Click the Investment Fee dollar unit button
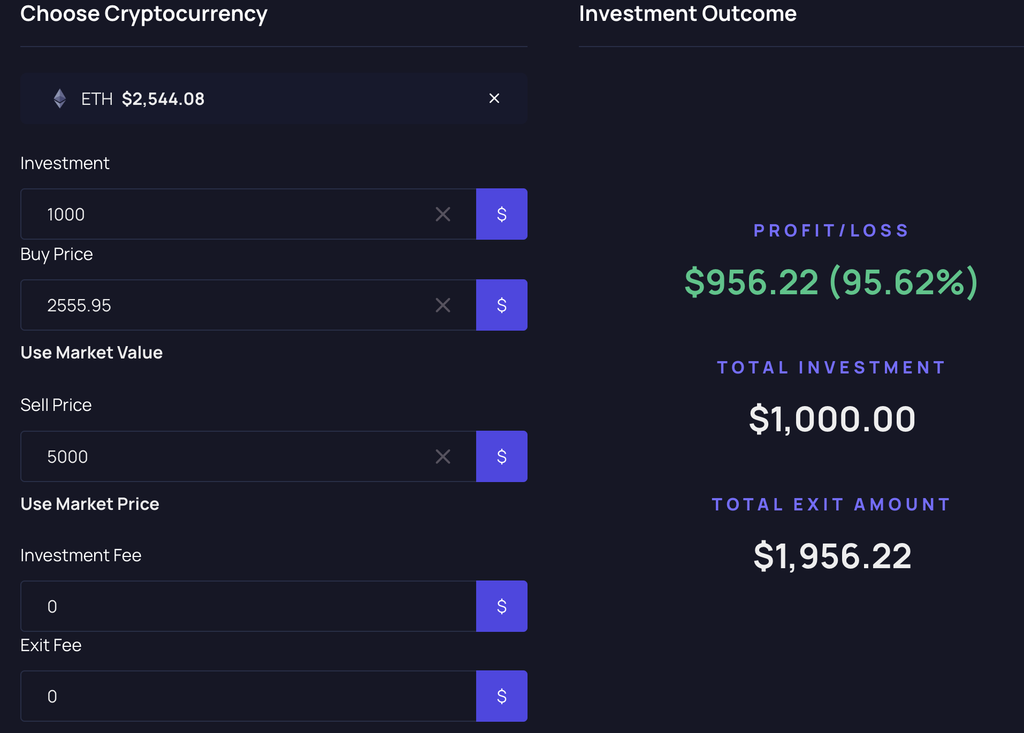Image resolution: width=1024 pixels, height=733 pixels. [x=502, y=606]
